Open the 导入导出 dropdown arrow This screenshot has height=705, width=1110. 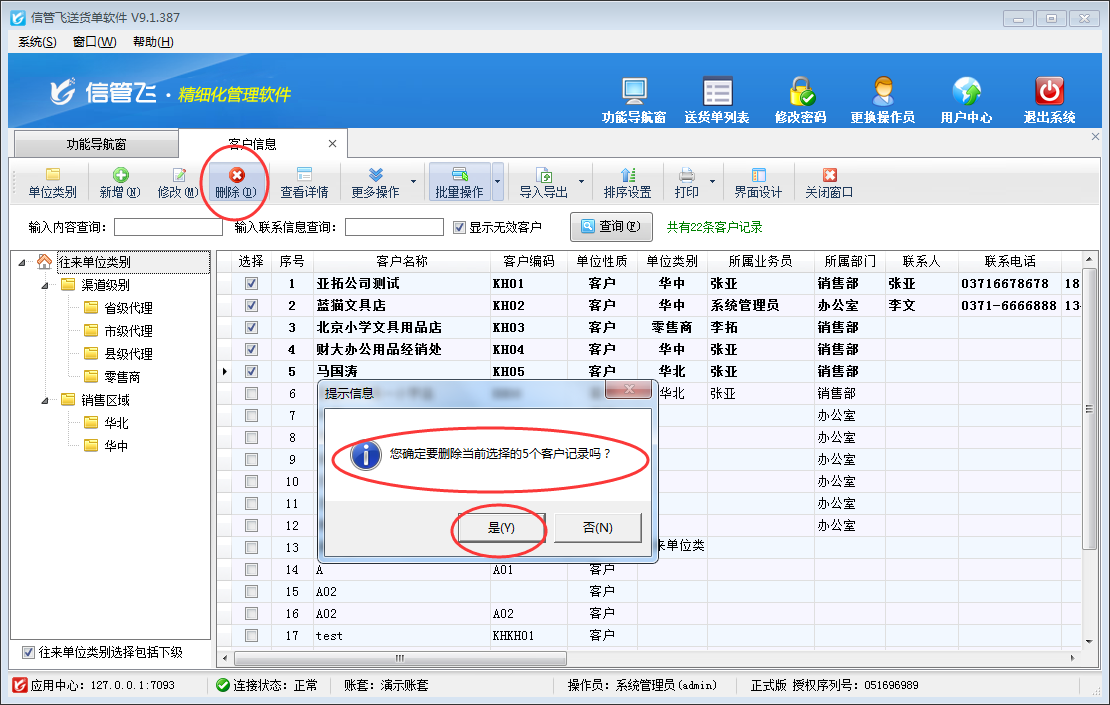coord(582,183)
